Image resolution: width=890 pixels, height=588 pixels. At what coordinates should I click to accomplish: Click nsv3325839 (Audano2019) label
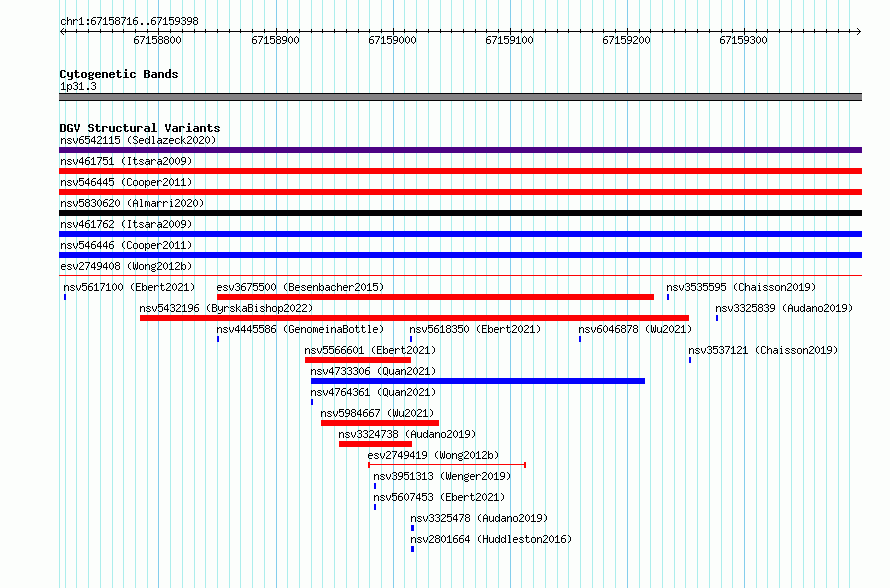[x=784, y=308]
